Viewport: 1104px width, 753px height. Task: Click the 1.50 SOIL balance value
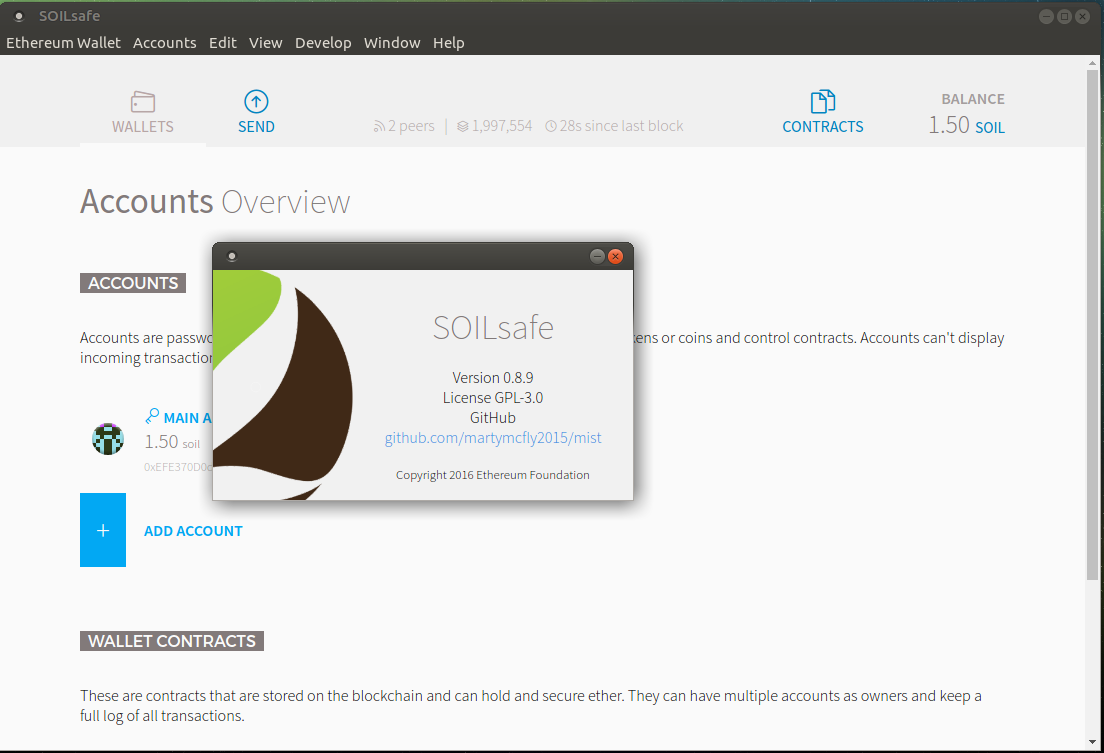[966, 125]
